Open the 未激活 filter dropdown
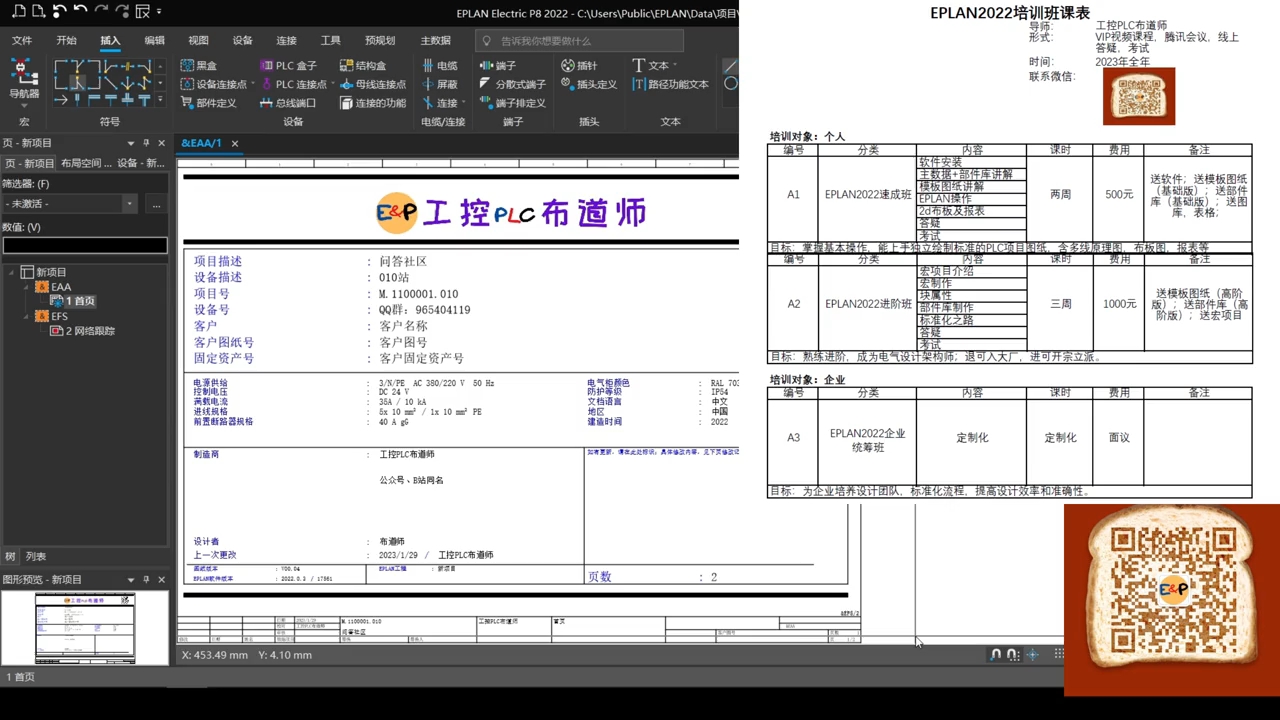 pyautogui.click(x=129, y=204)
